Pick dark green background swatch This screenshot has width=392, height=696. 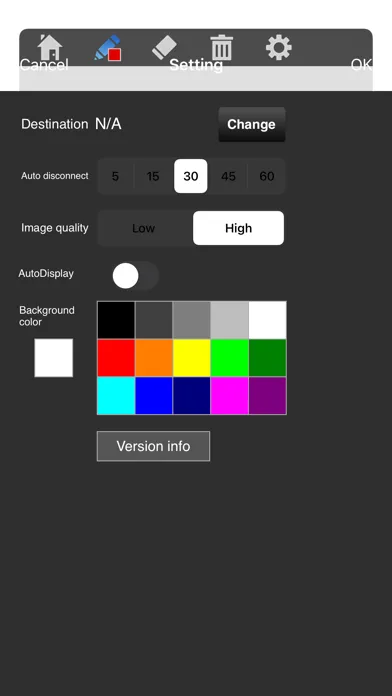(267, 358)
